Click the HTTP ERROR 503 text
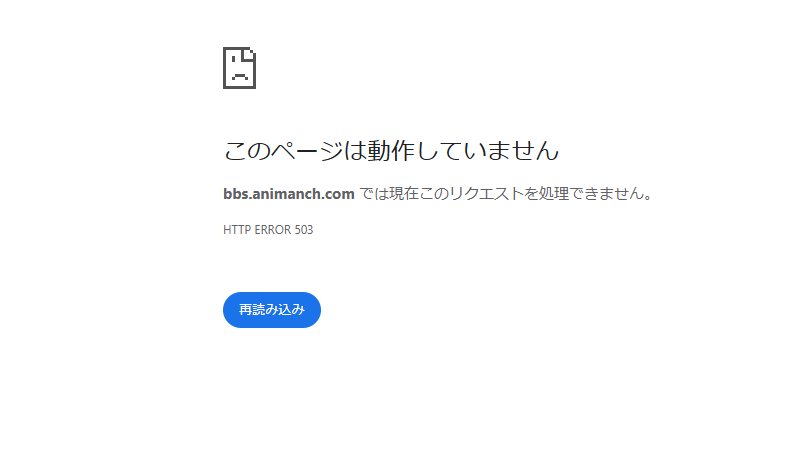Viewport: 800px width, 450px height. [268, 230]
